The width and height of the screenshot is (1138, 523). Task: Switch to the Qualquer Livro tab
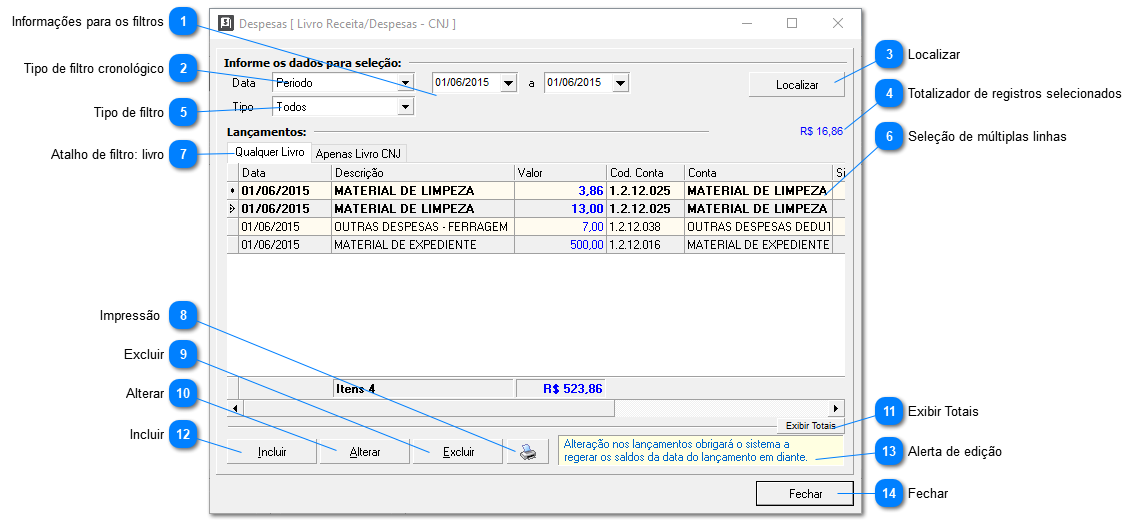click(269, 152)
